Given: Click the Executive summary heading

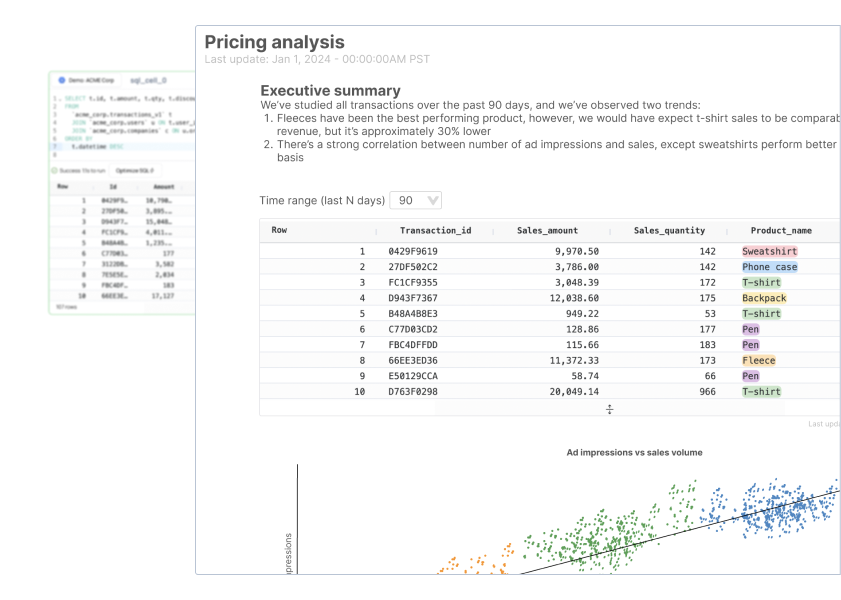Looking at the screenshot, I should coord(330,90).
